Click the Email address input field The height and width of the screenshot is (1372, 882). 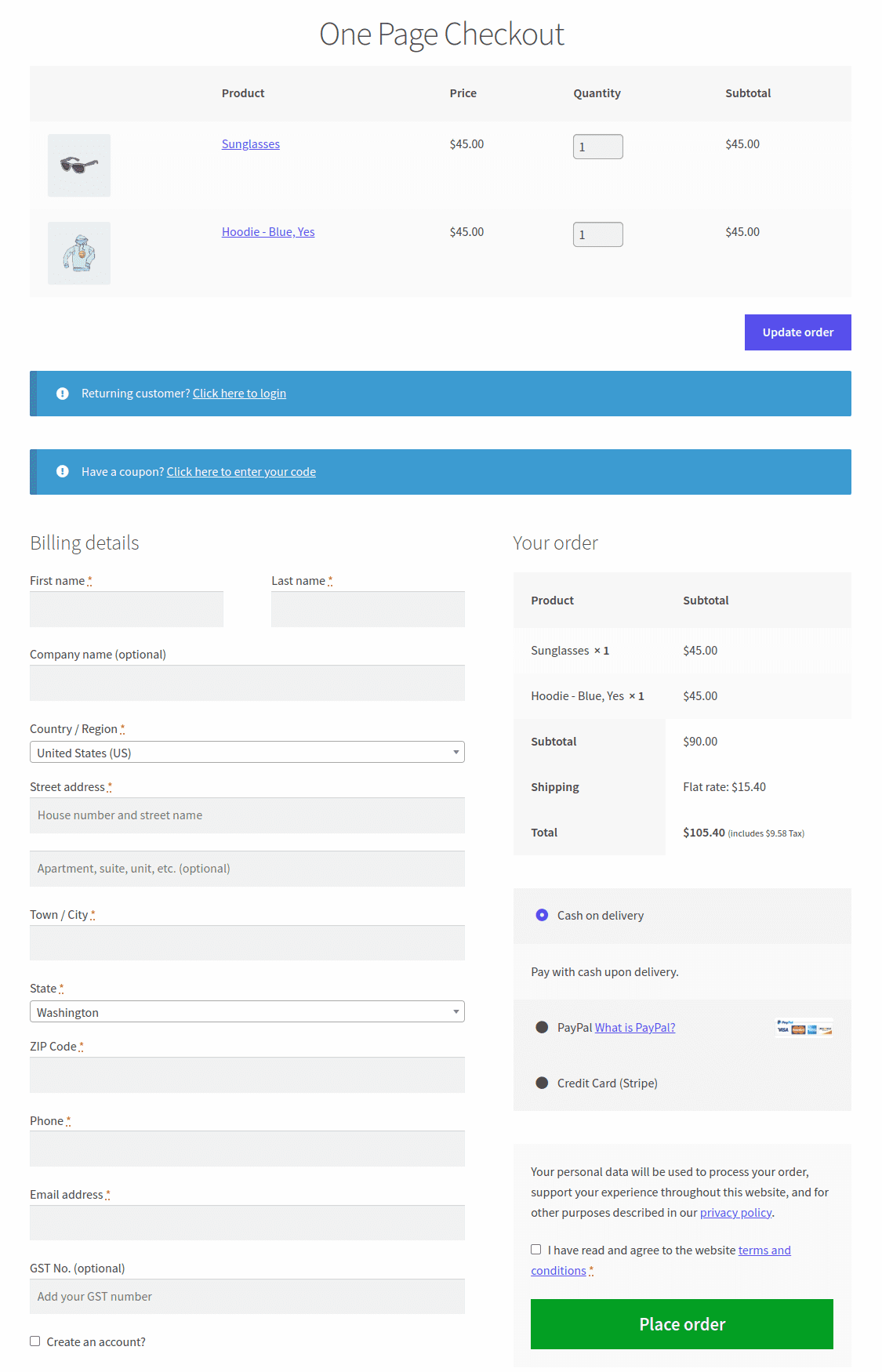pos(247,1223)
